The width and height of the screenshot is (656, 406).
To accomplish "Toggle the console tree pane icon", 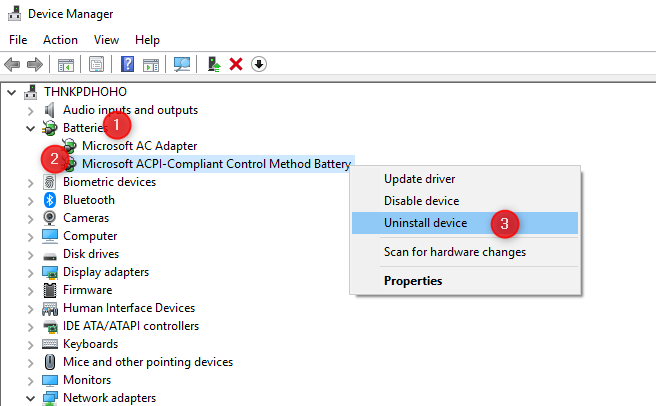I will click(x=66, y=64).
